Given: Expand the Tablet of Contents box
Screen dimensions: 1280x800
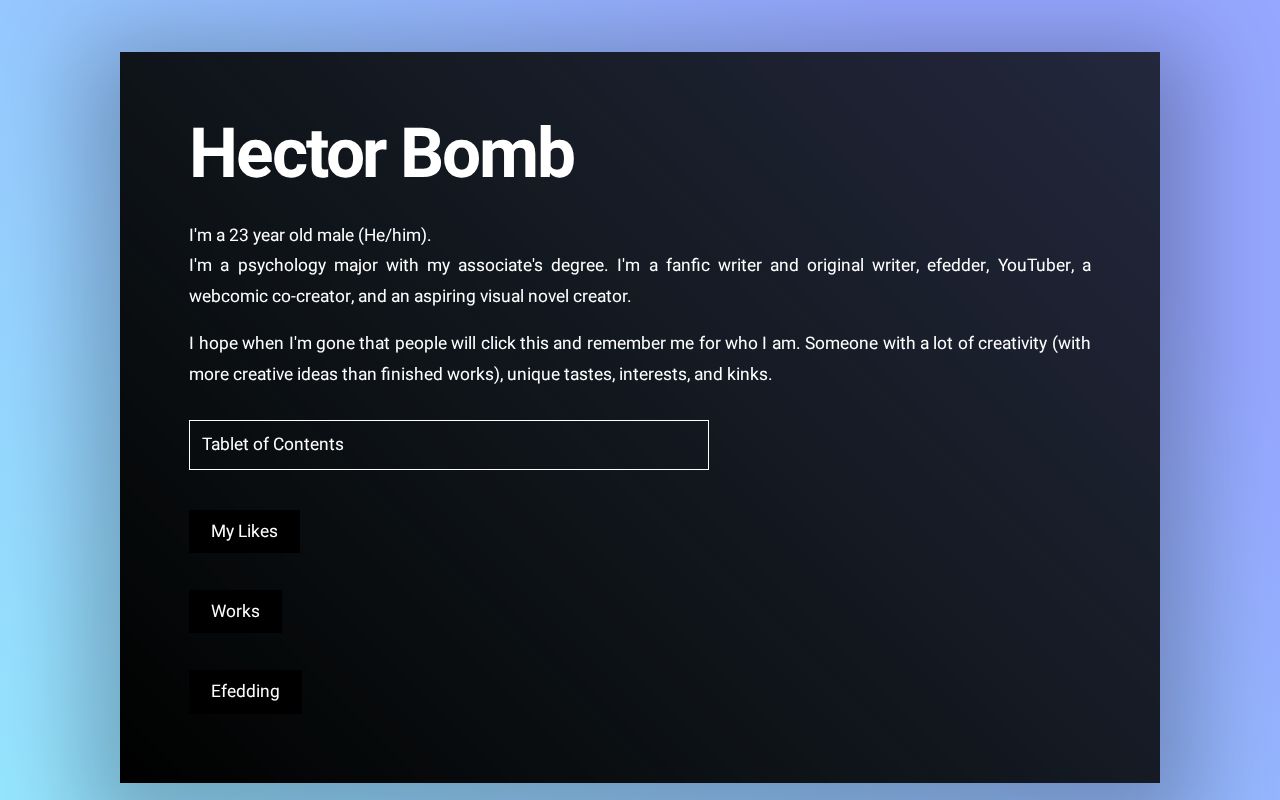Looking at the screenshot, I should coord(448,444).
